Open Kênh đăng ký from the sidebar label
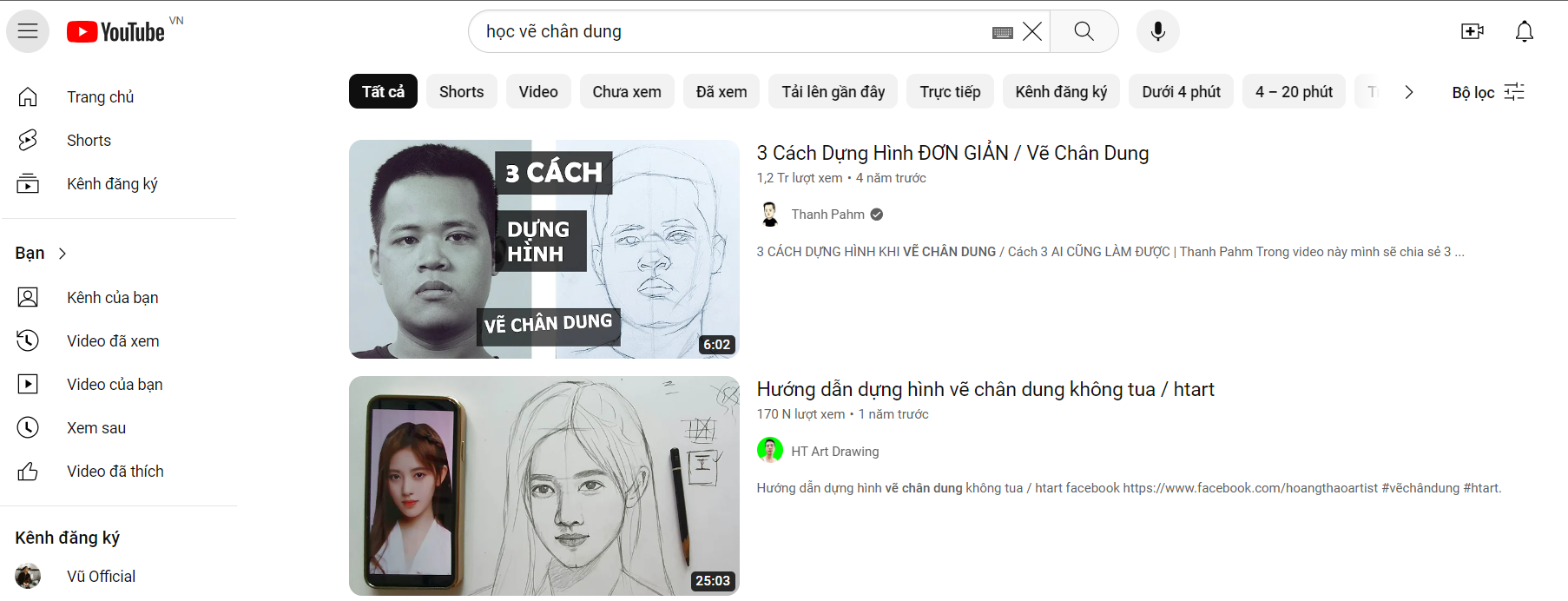This screenshot has width=1568, height=601. [x=113, y=183]
